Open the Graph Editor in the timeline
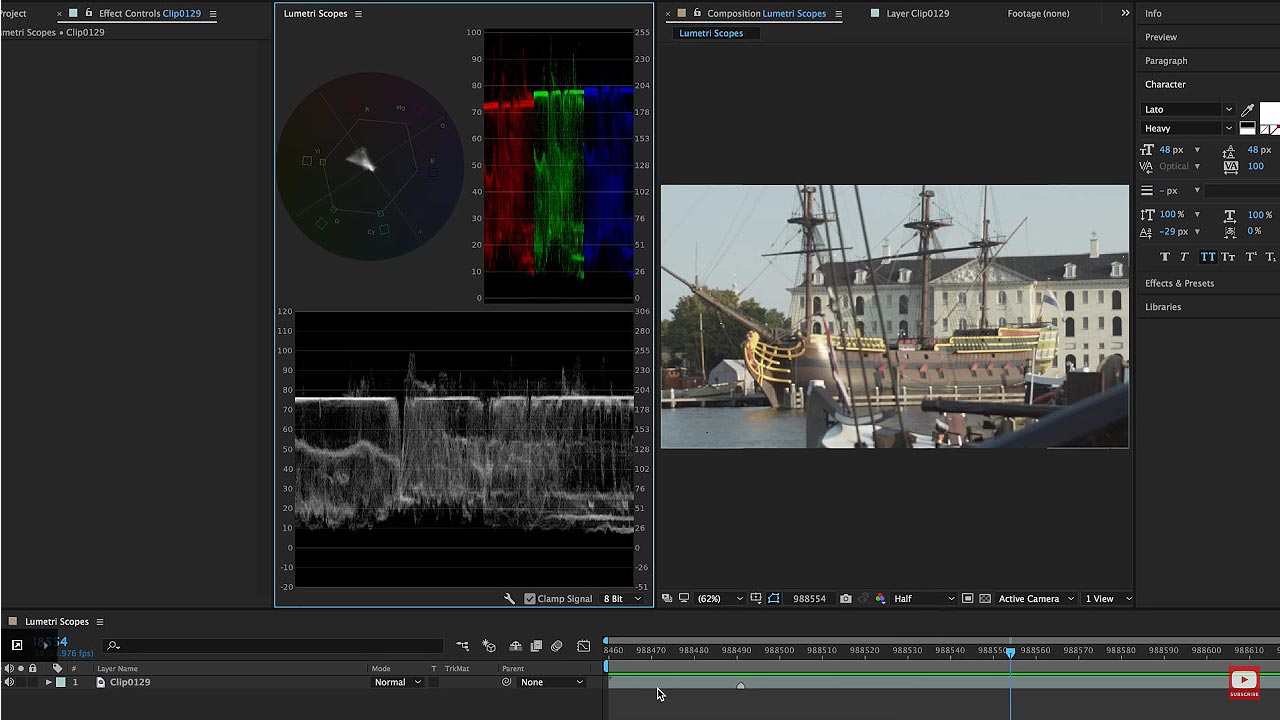The height and width of the screenshot is (720, 1280). point(584,646)
